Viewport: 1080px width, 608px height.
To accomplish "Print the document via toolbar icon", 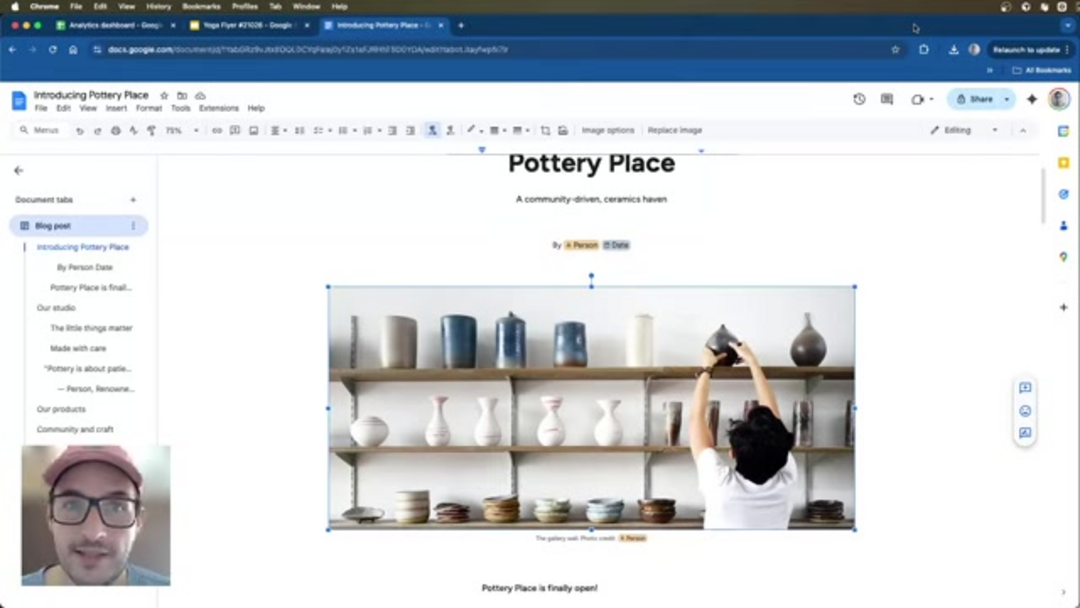I will point(114,130).
